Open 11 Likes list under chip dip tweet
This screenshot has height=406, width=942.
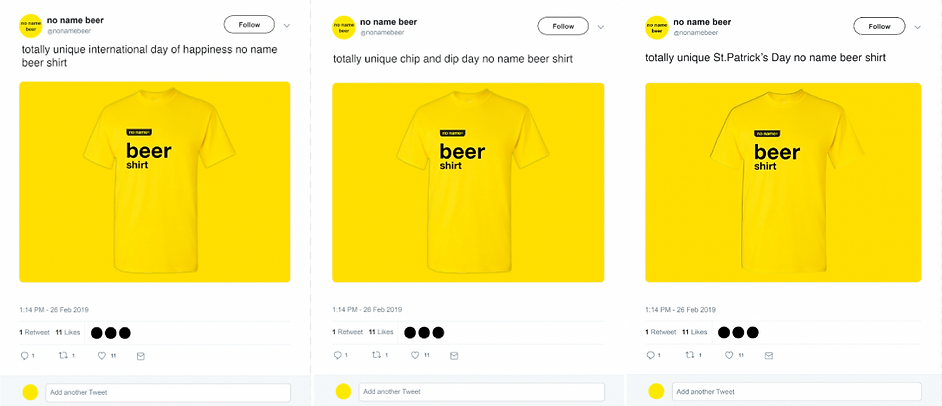pos(381,332)
